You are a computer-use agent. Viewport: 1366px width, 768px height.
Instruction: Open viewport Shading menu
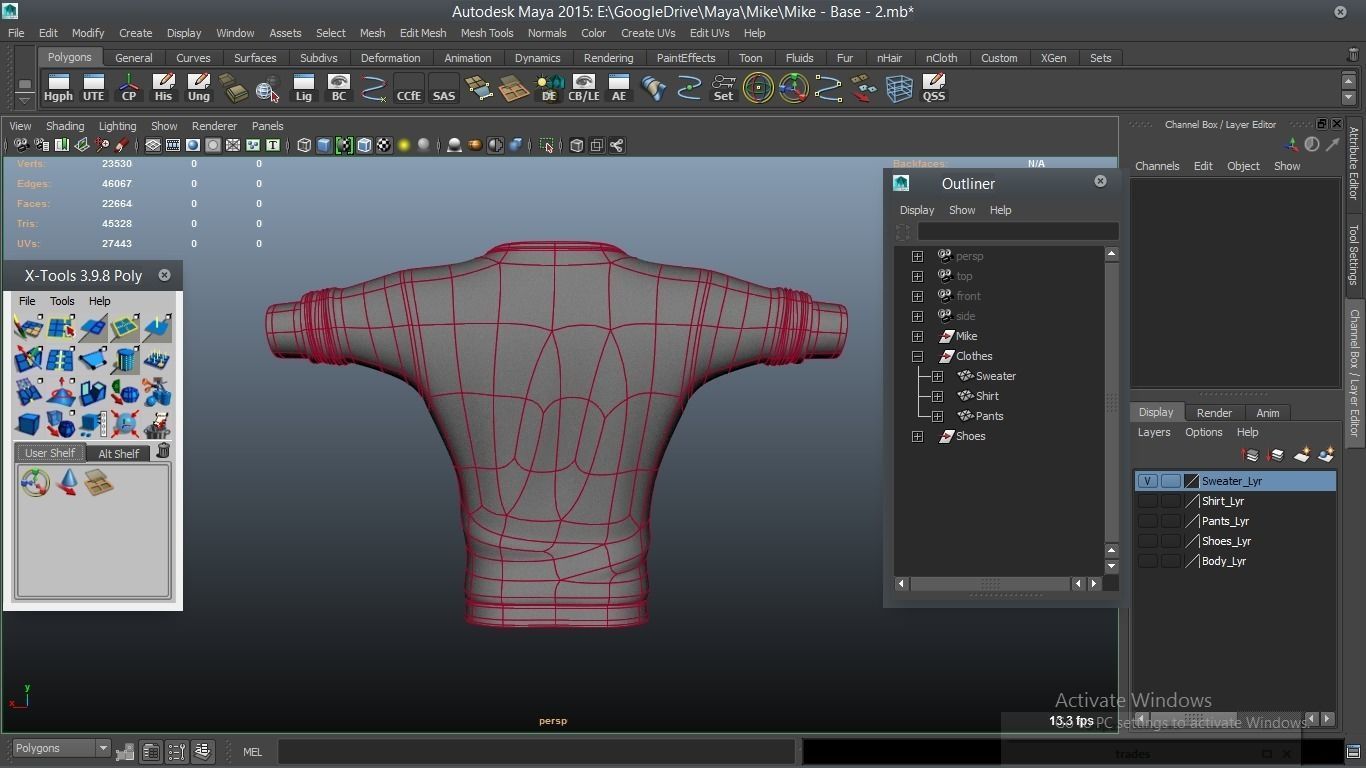[x=65, y=126]
